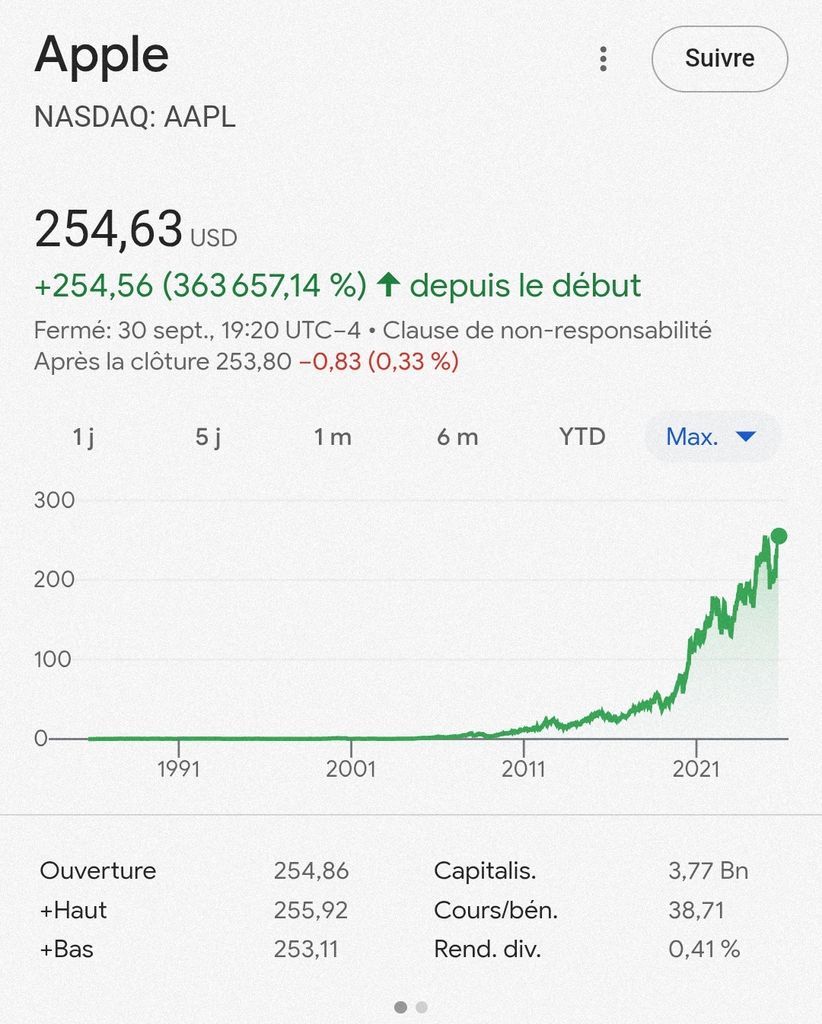Expand the Max. range dropdown arrow
This screenshot has width=822, height=1024.
click(x=745, y=437)
